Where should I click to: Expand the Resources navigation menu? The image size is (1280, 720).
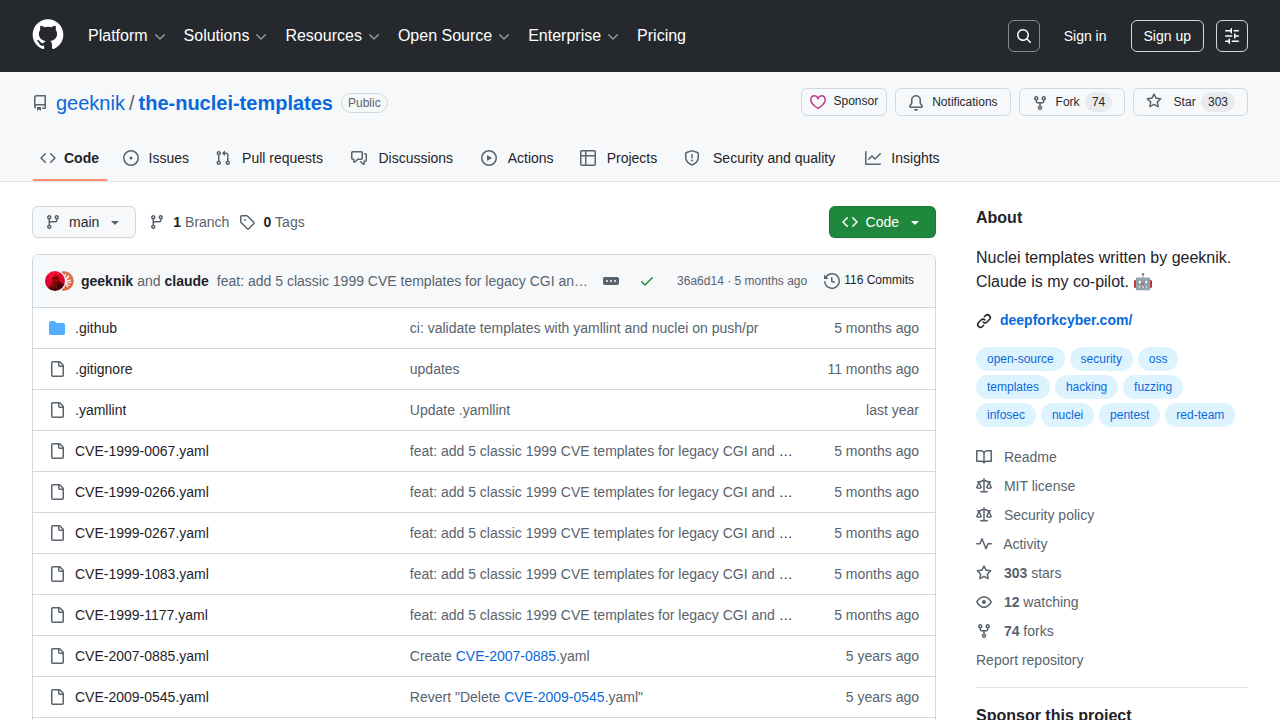[x=332, y=36]
